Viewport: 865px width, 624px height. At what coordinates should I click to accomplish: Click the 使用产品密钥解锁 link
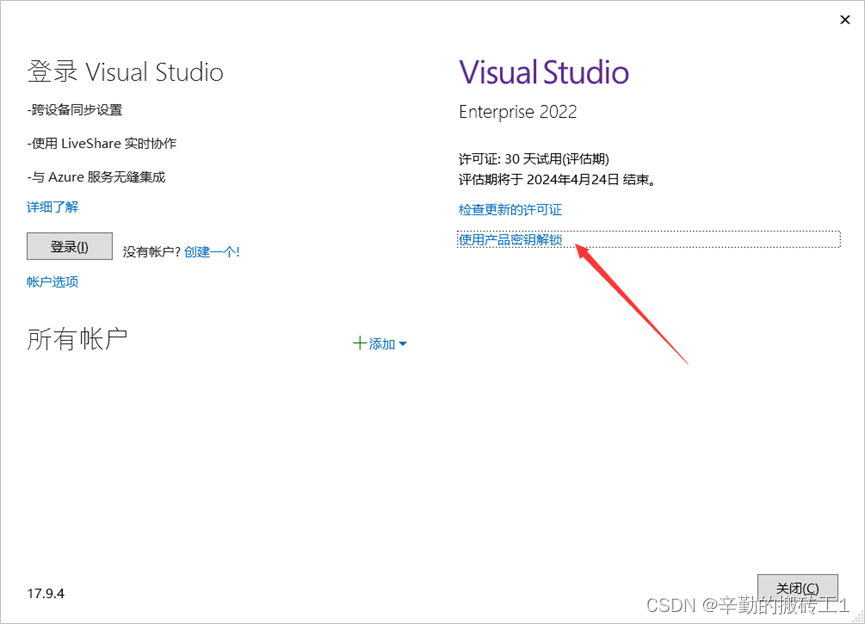(x=511, y=239)
